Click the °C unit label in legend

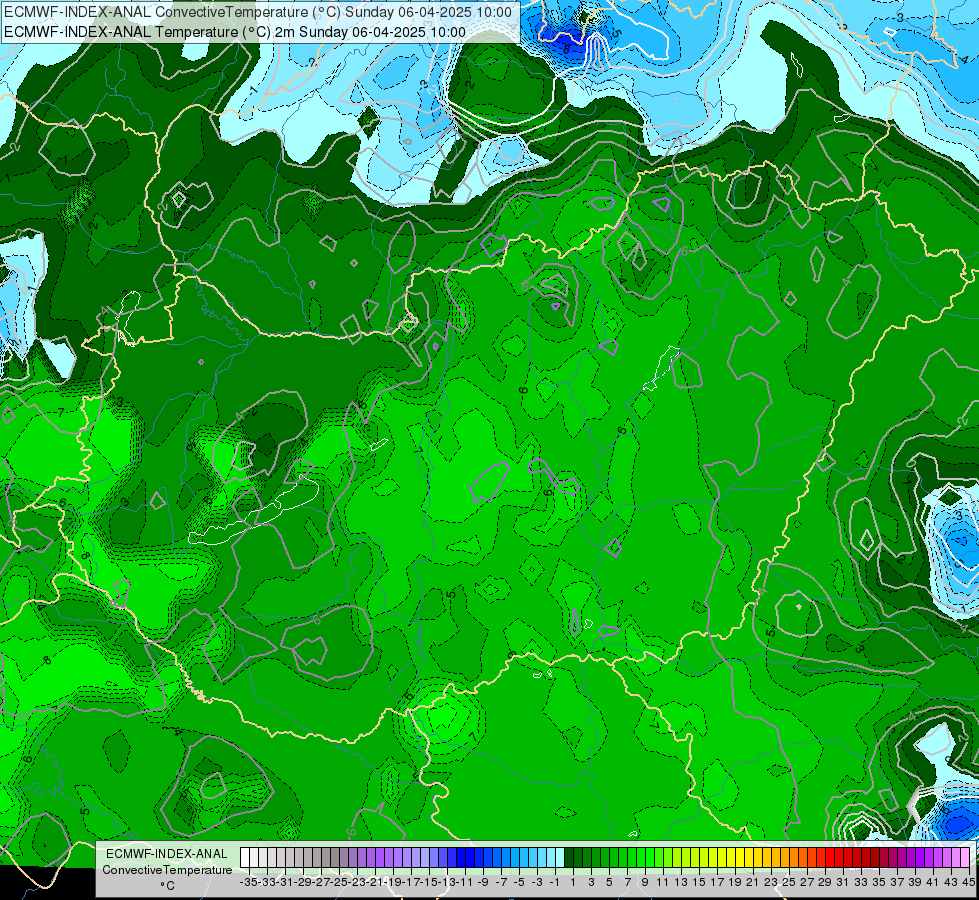point(167,886)
